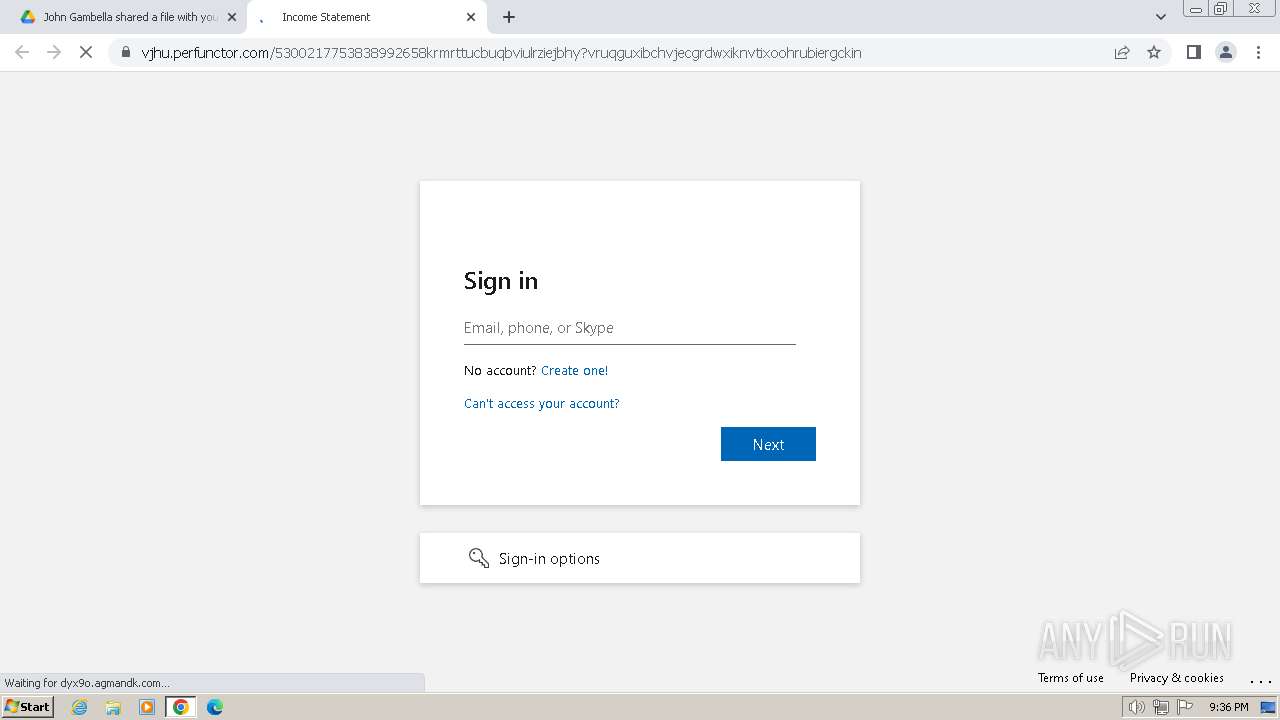
Task: Close the John Gambella shared file tab
Action: coord(232,17)
